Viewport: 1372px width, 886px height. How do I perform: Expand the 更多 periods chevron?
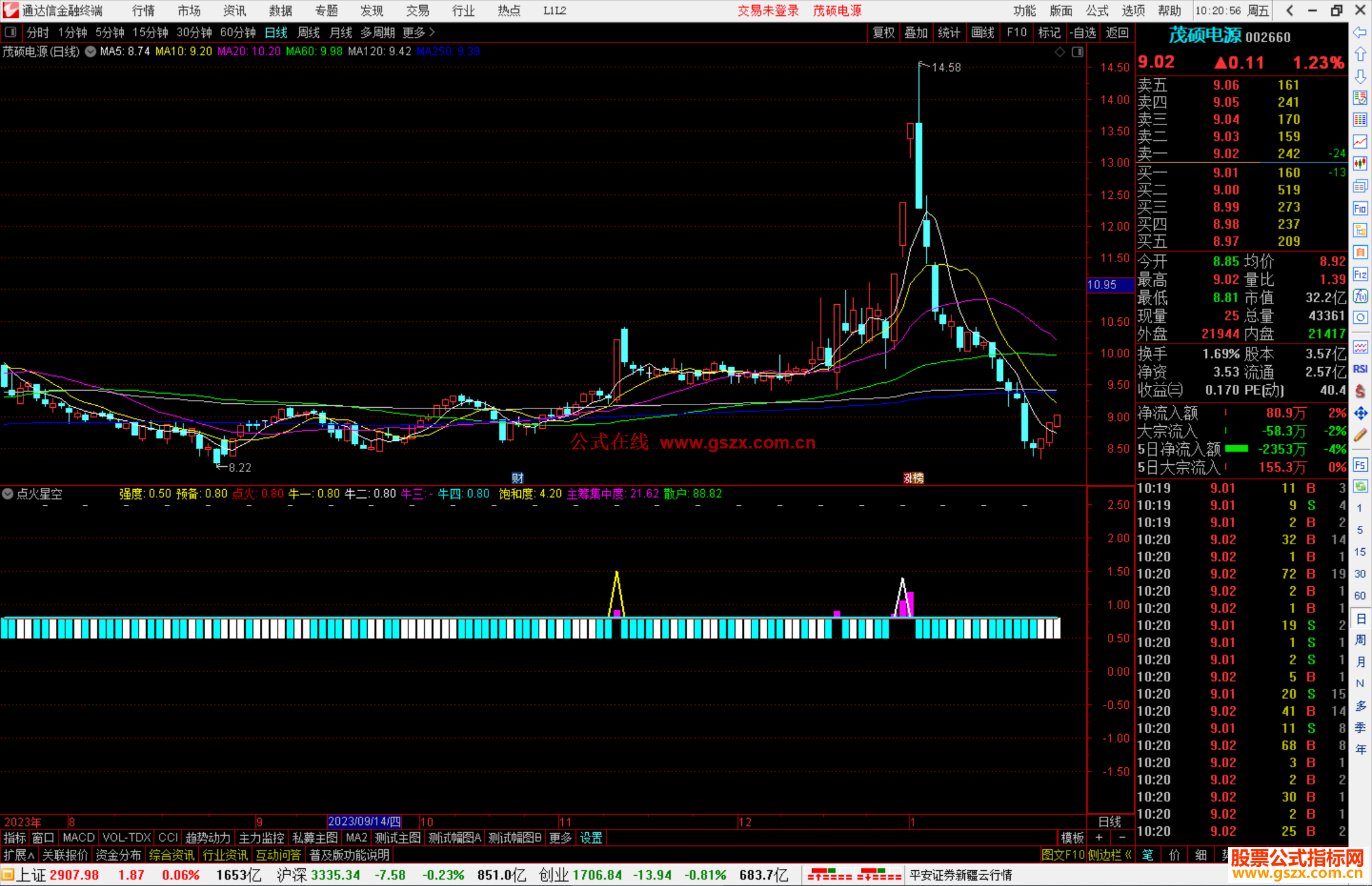click(432, 32)
